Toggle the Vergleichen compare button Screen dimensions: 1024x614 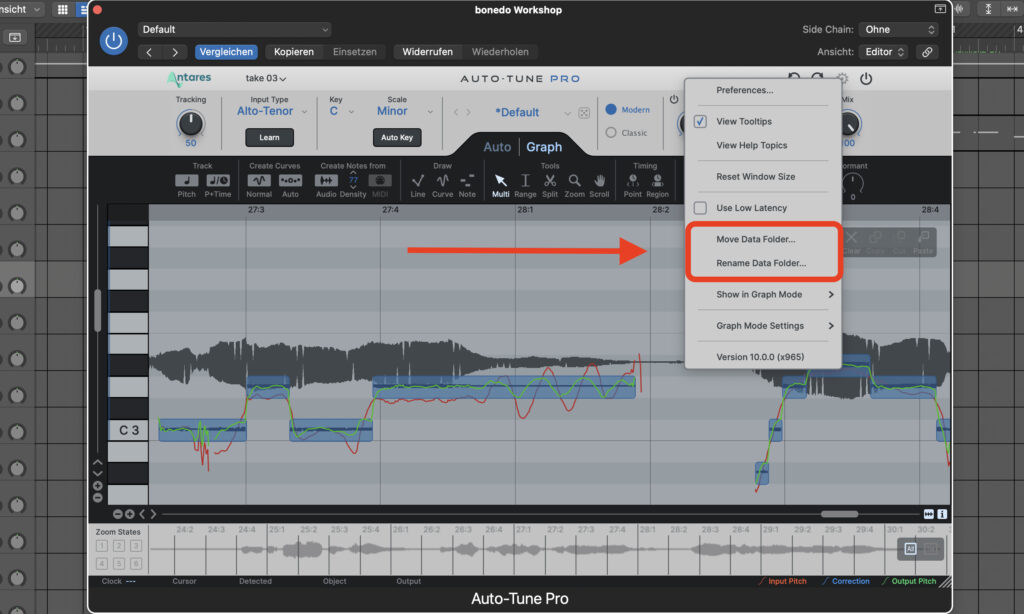226,52
